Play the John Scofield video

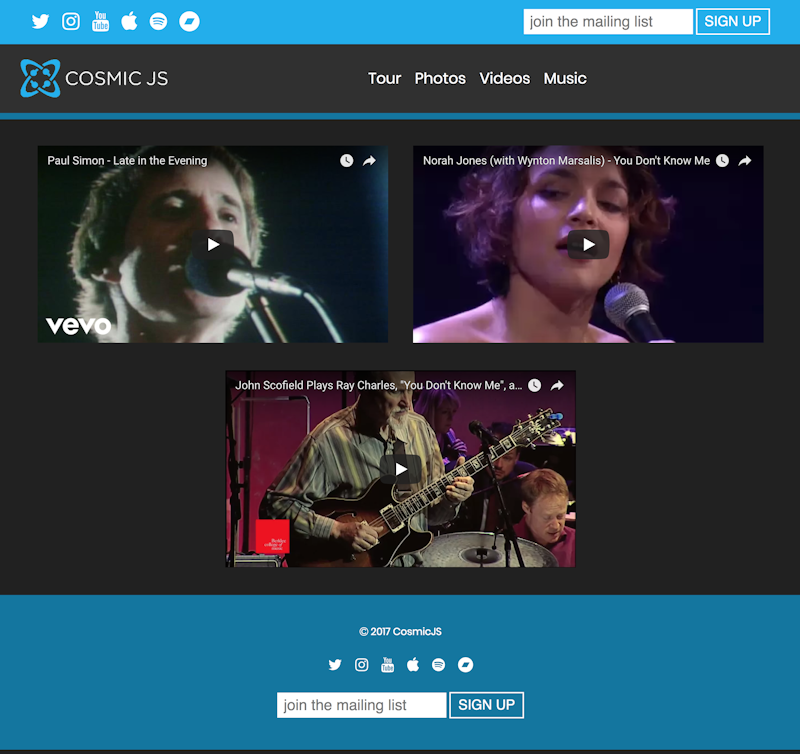[401, 469]
